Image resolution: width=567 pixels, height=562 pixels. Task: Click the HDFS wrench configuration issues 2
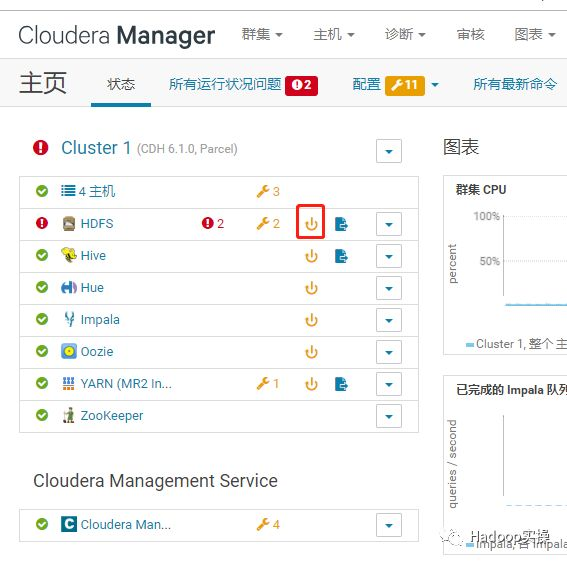coord(268,223)
